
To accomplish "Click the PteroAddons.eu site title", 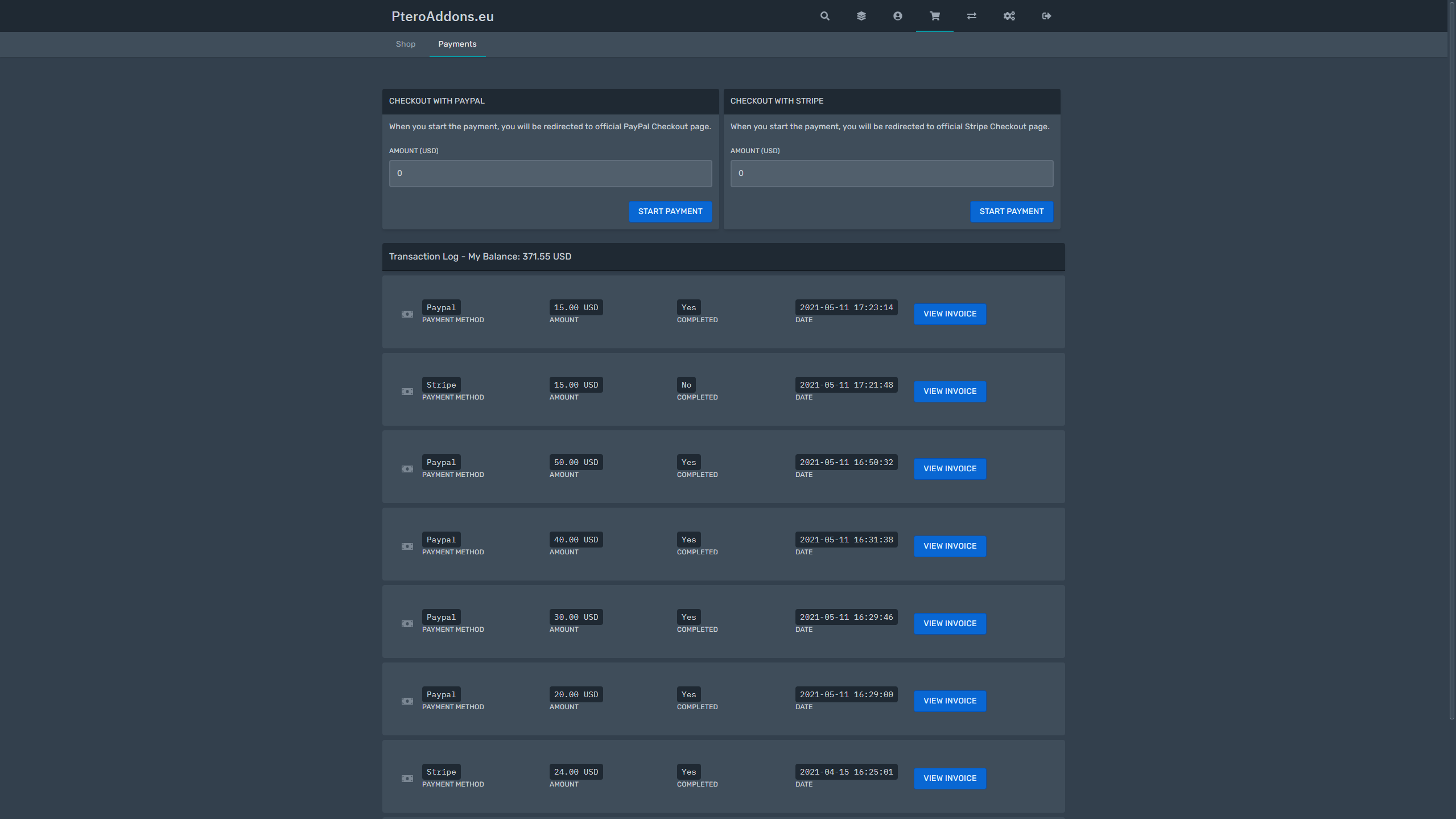I will (442, 17).
